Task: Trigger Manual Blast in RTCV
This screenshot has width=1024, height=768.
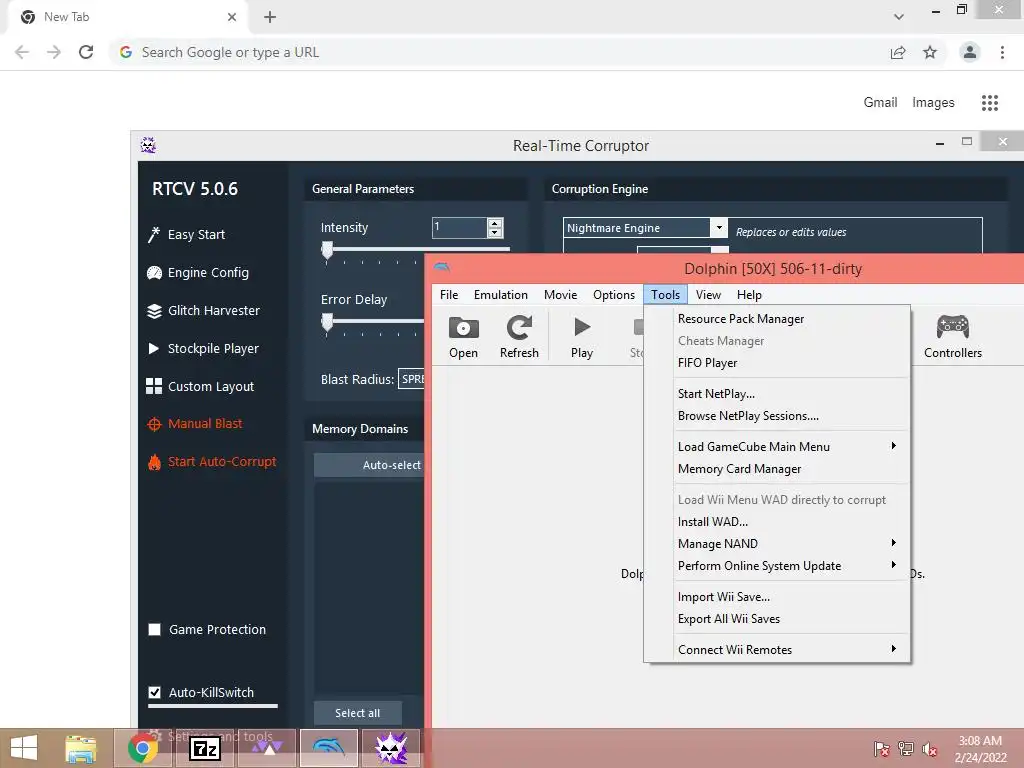Action: click(195, 424)
